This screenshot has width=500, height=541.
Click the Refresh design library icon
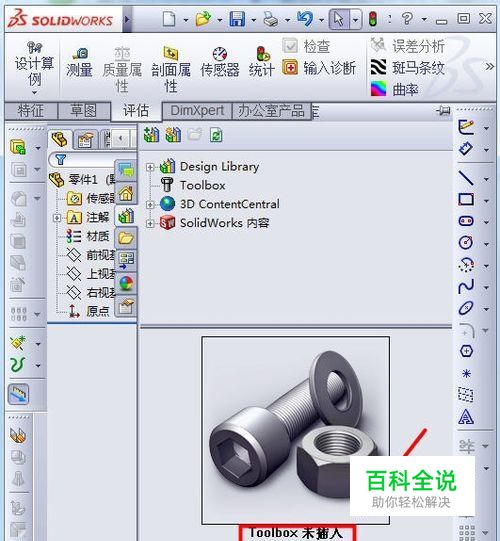click(216, 135)
